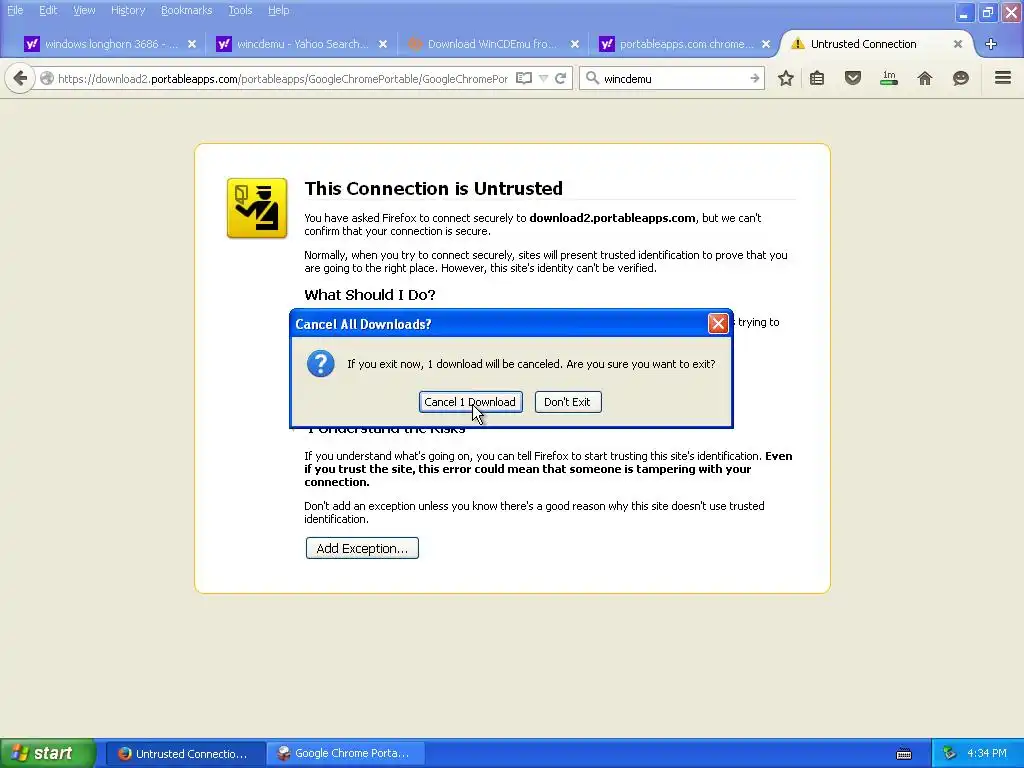The height and width of the screenshot is (768, 1024).
Task: Open the Bookmarks menu
Action: pos(186,10)
